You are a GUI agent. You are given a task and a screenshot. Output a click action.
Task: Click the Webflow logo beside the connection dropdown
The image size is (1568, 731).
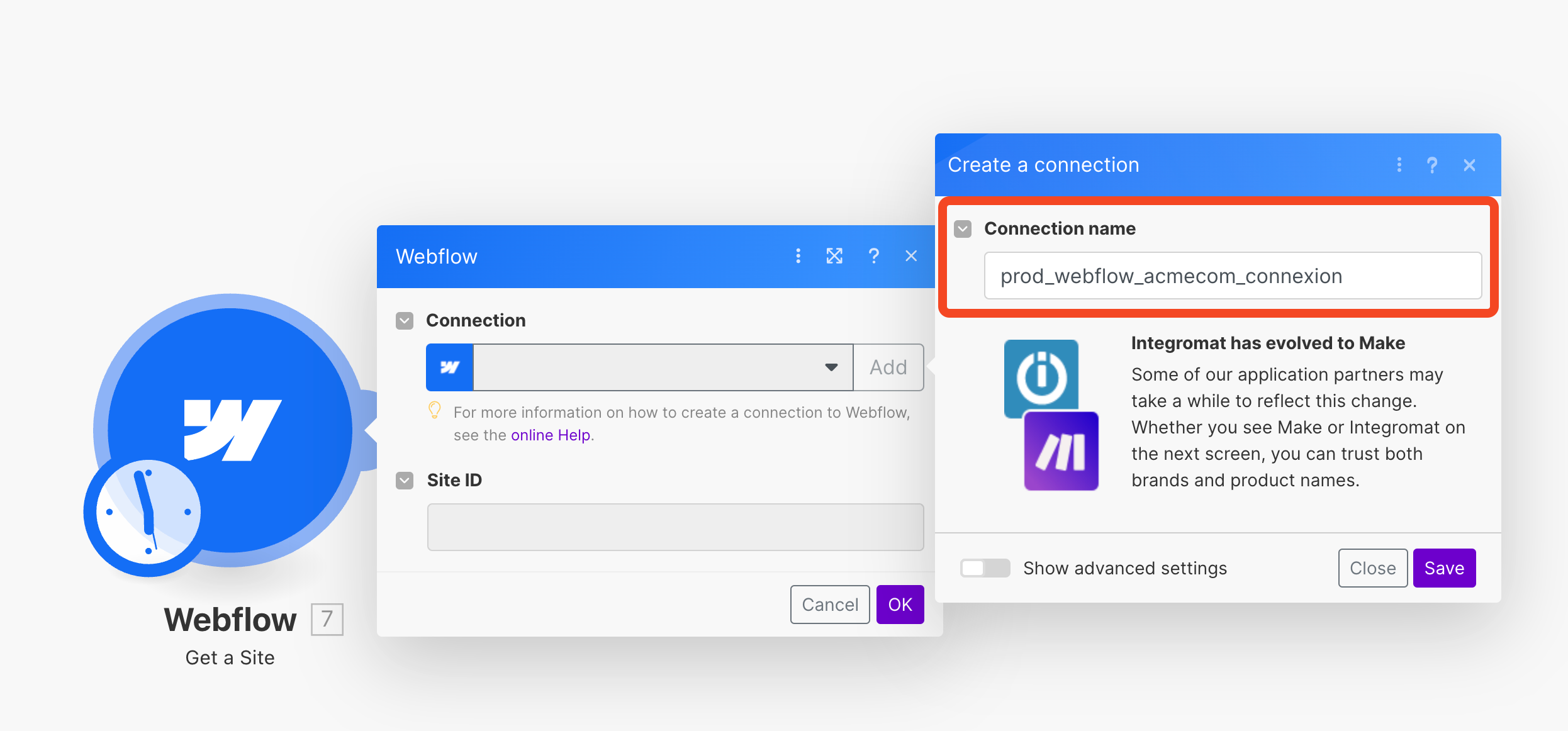click(x=449, y=367)
